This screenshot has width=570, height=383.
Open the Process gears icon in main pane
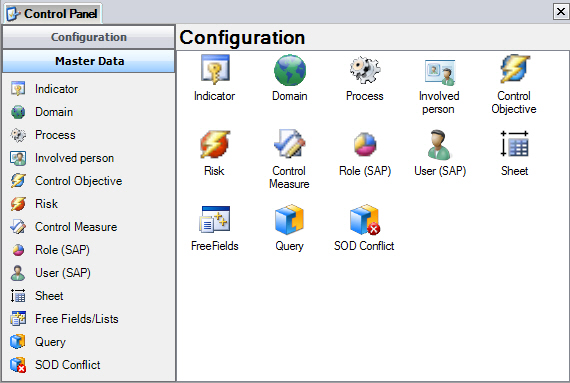[x=365, y=70]
